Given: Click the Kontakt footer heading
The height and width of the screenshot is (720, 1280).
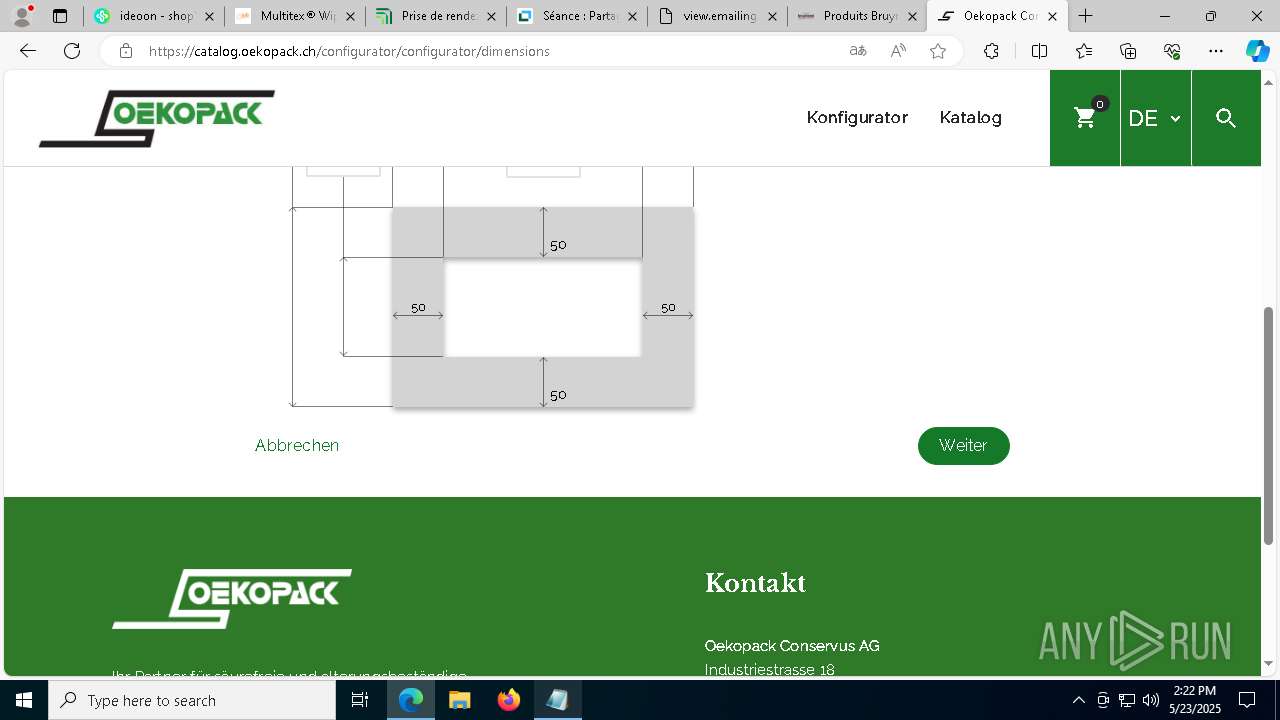Looking at the screenshot, I should pos(755,583).
